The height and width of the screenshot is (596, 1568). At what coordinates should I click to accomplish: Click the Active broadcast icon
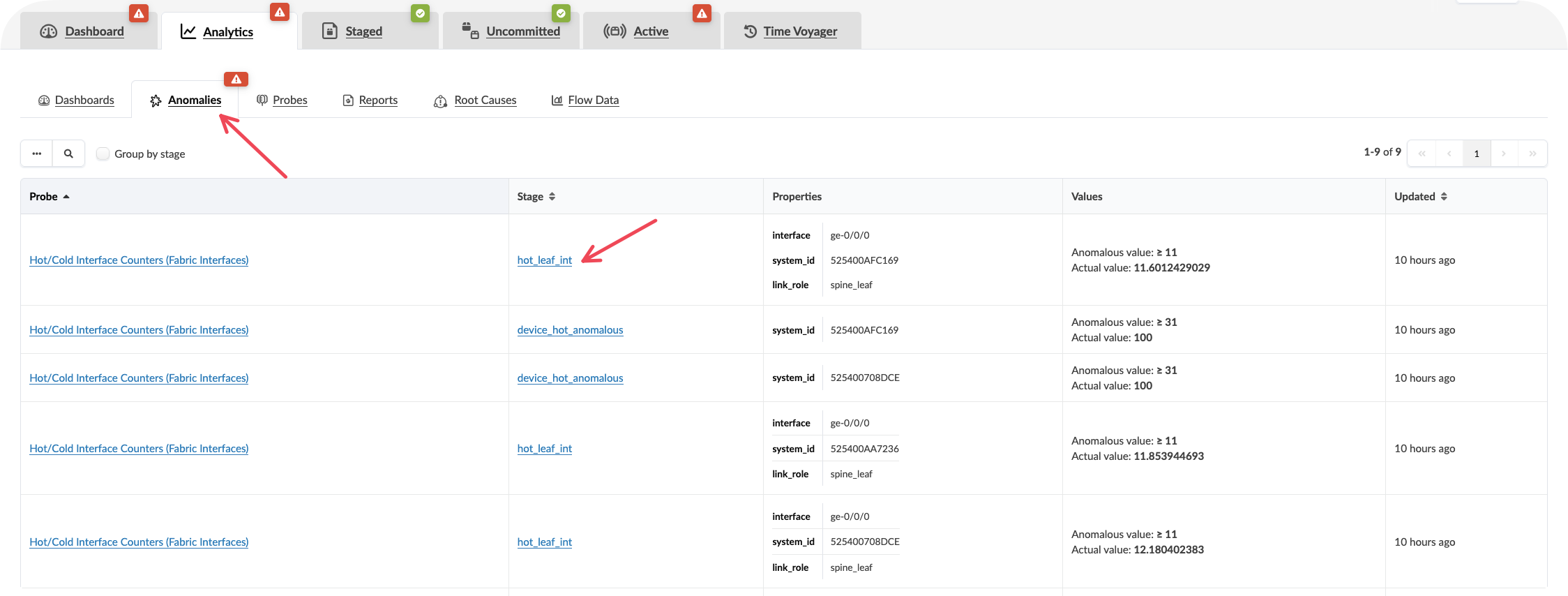tap(615, 31)
